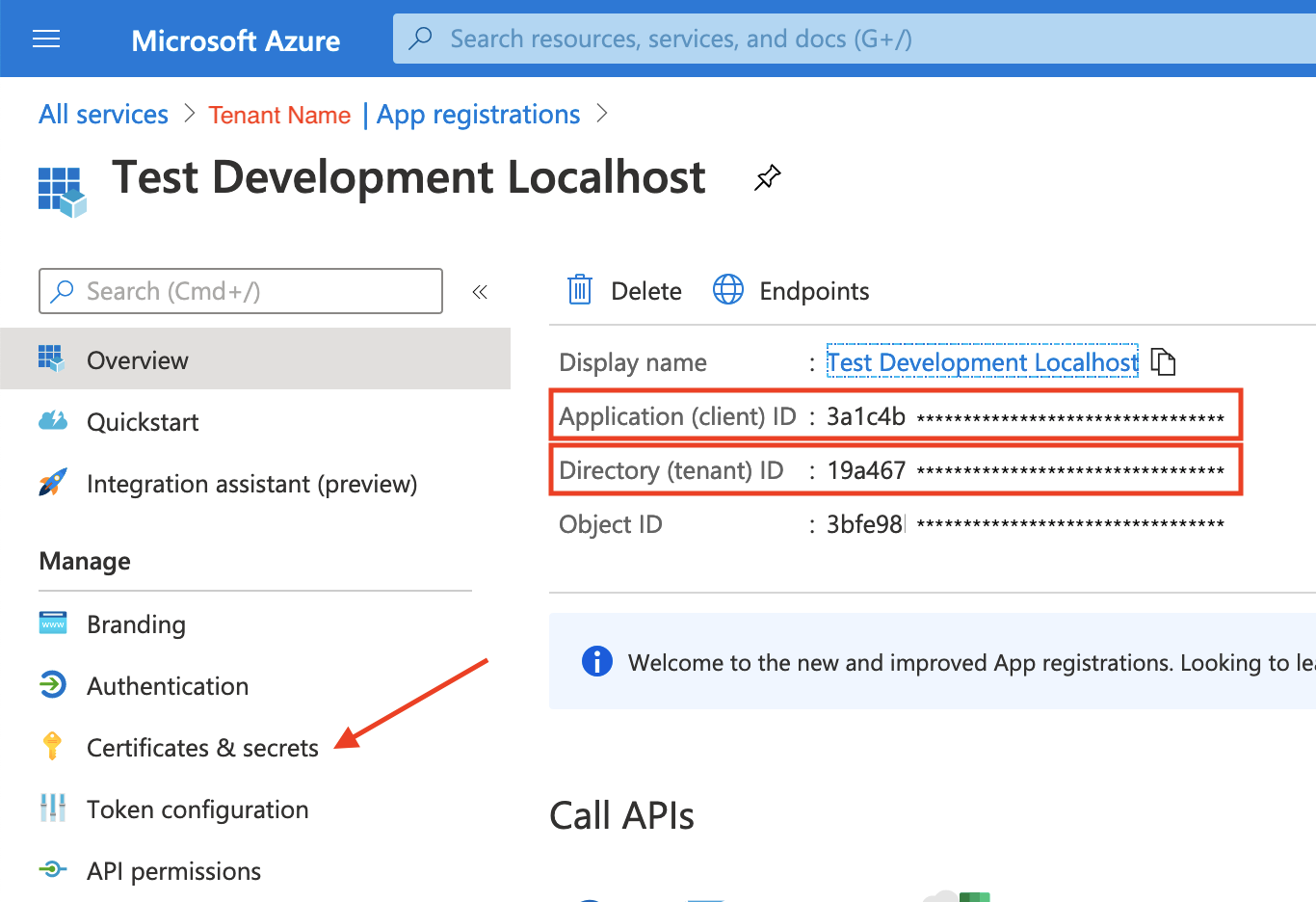Pin Test Development Localhost to dashboard
Image resolution: width=1316 pixels, height=902 pixels.
point(768,177)
